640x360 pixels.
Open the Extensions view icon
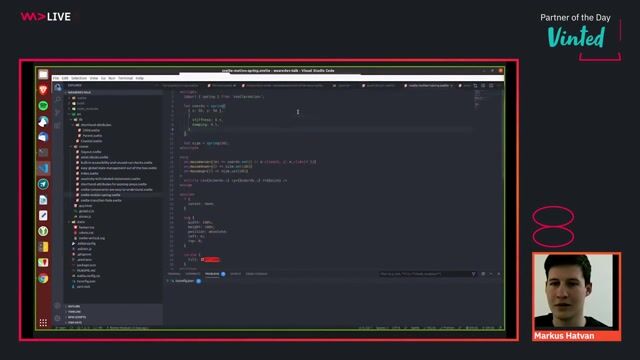point(58,125)
